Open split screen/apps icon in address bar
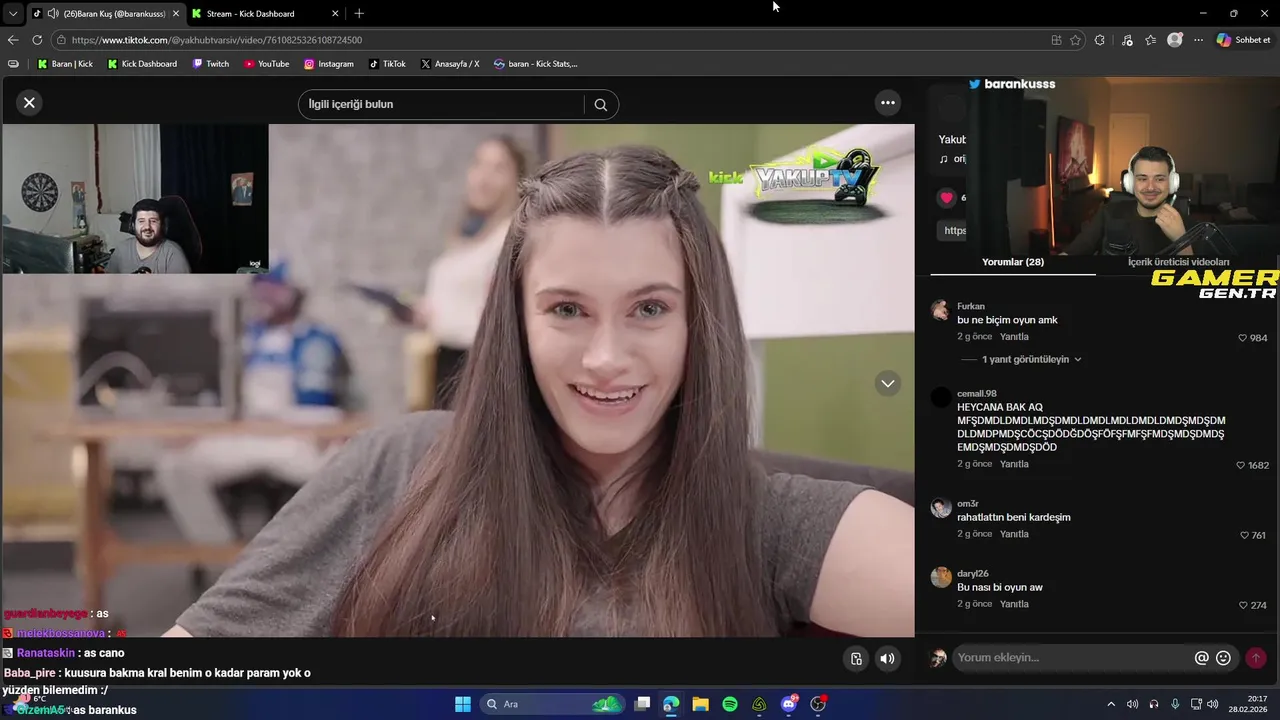1280x720 pixels. click(x=1056, y=40)
